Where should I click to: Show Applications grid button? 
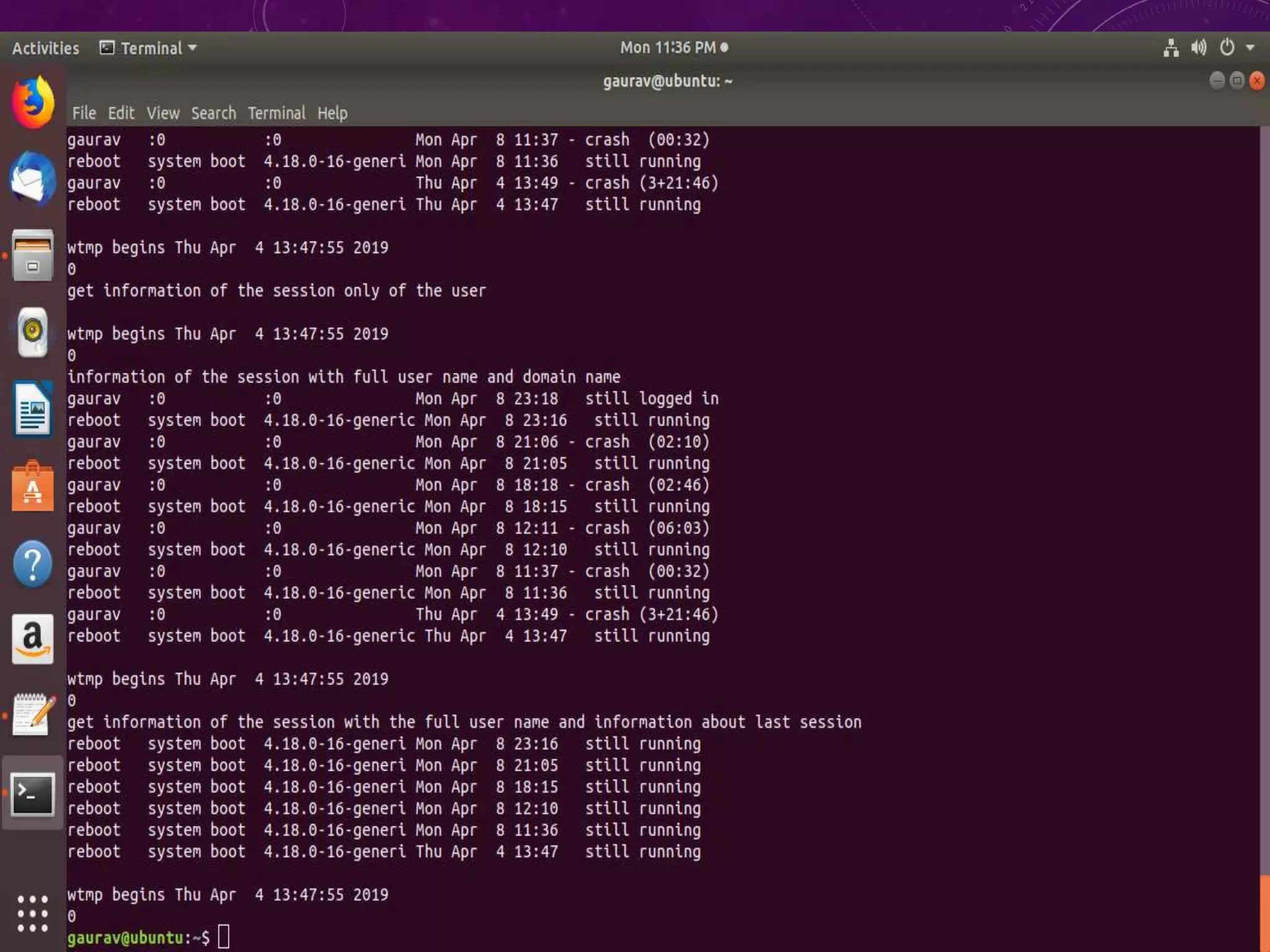pyautogui.click(x=33, y=914)
